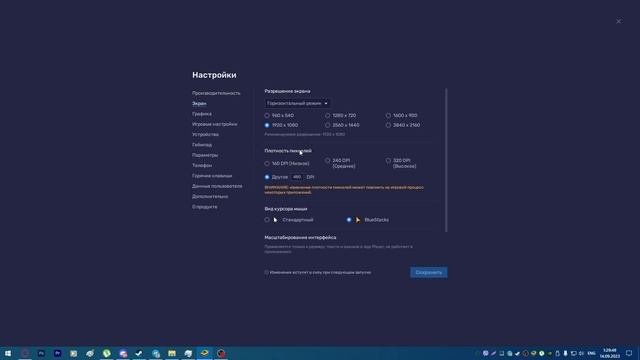The image size is (640, 360).
Task: Open the Горячие клавиши section
Action: [x=212, y=176]
